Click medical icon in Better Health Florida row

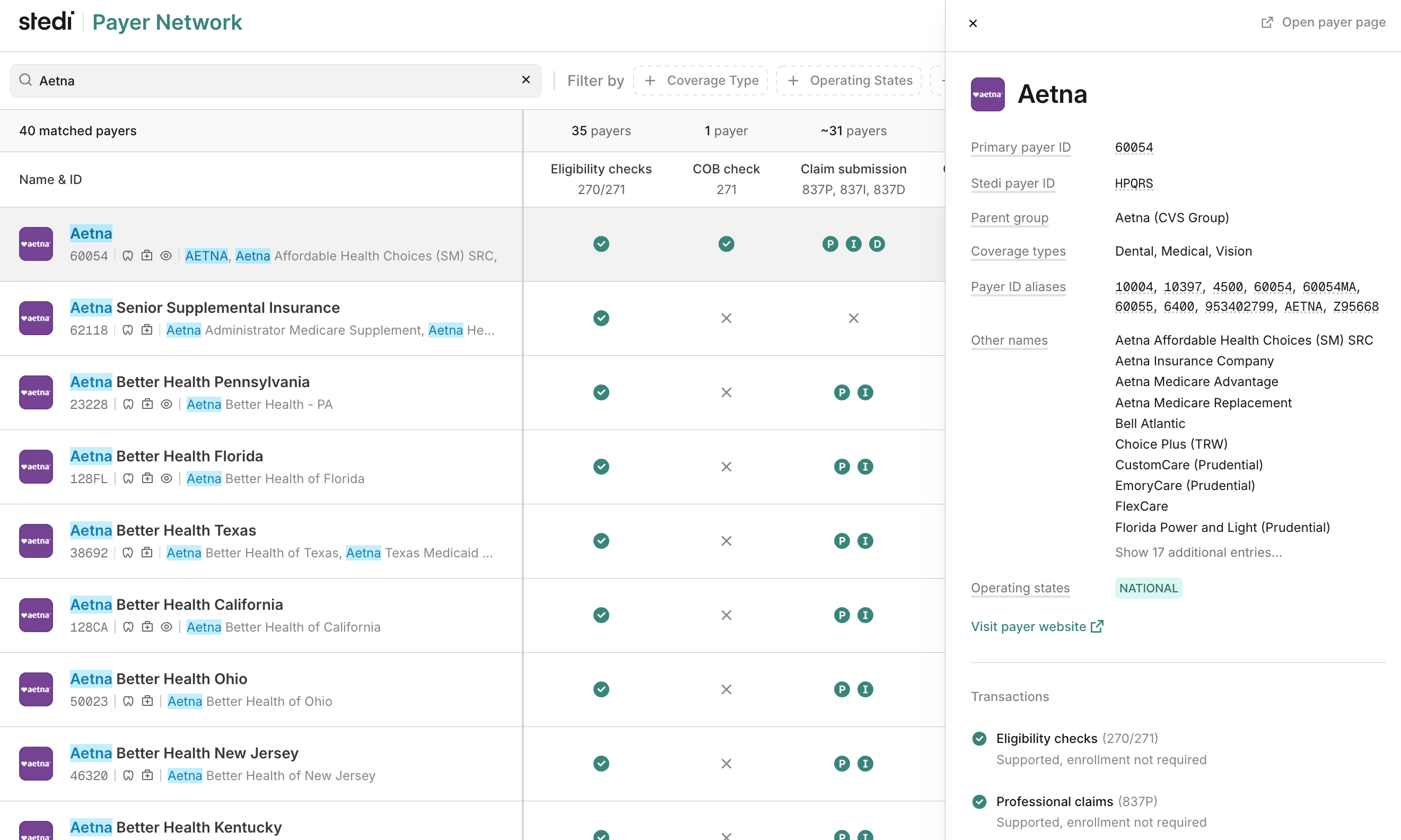point(147,478)
